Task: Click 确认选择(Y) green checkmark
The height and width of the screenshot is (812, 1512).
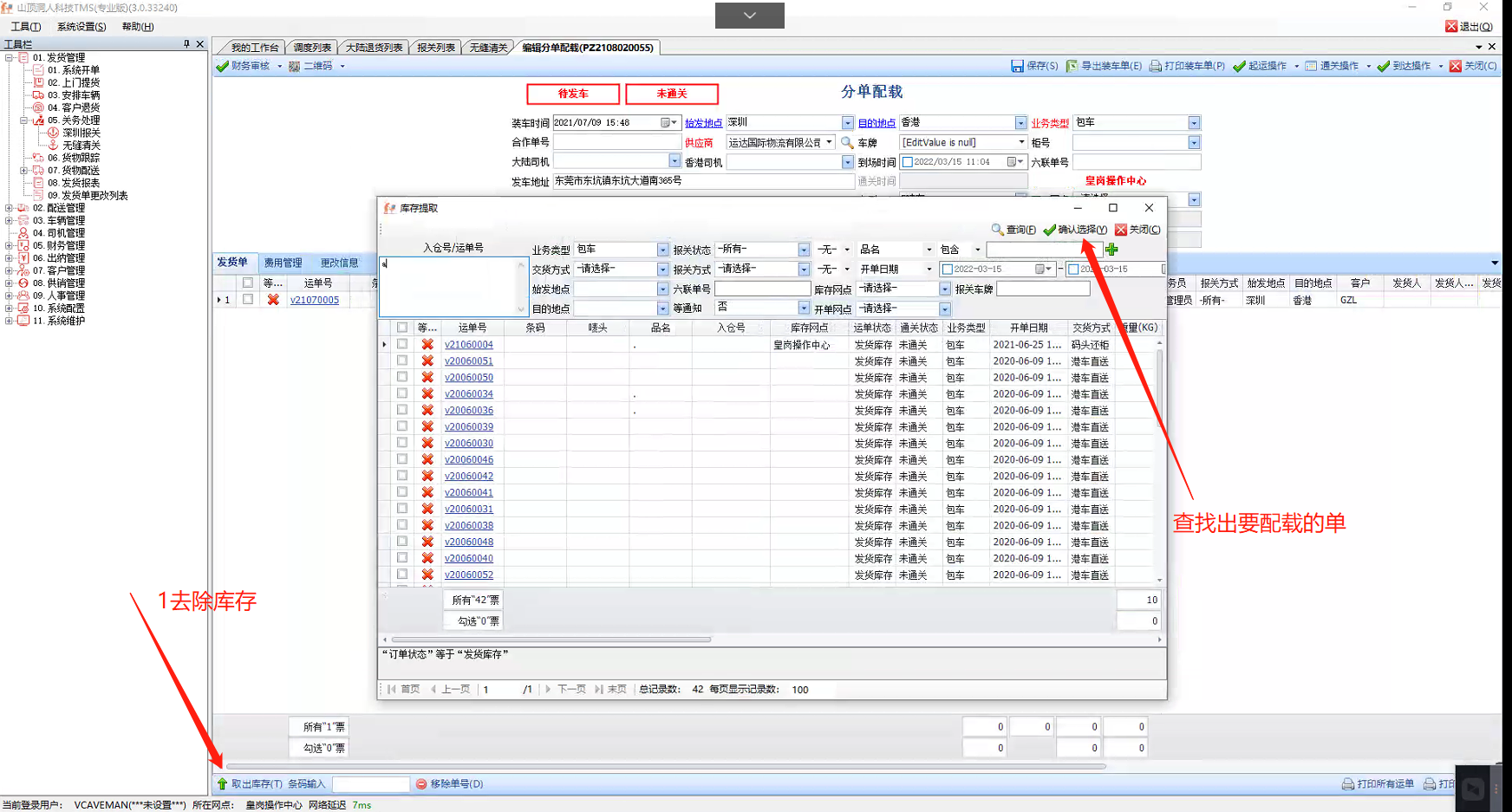Action: point(1050,230)
